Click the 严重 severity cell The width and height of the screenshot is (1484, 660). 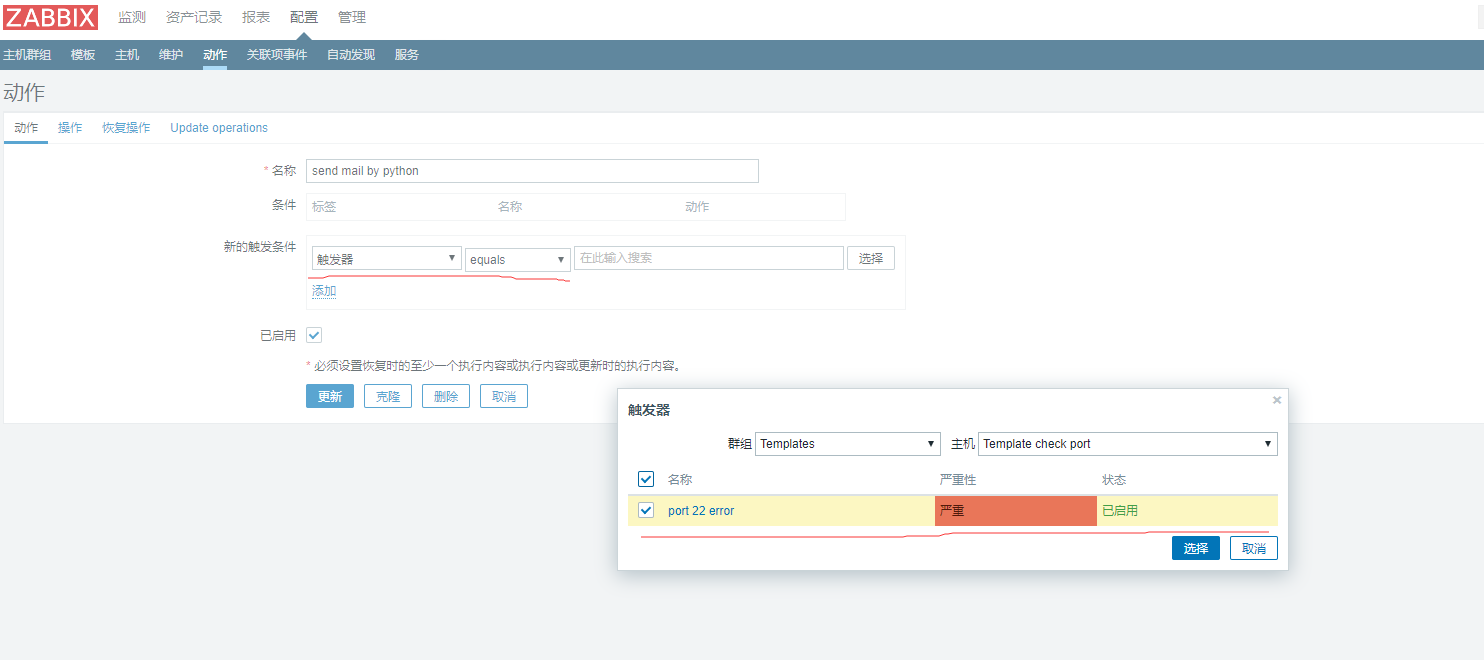[1016, 511]
